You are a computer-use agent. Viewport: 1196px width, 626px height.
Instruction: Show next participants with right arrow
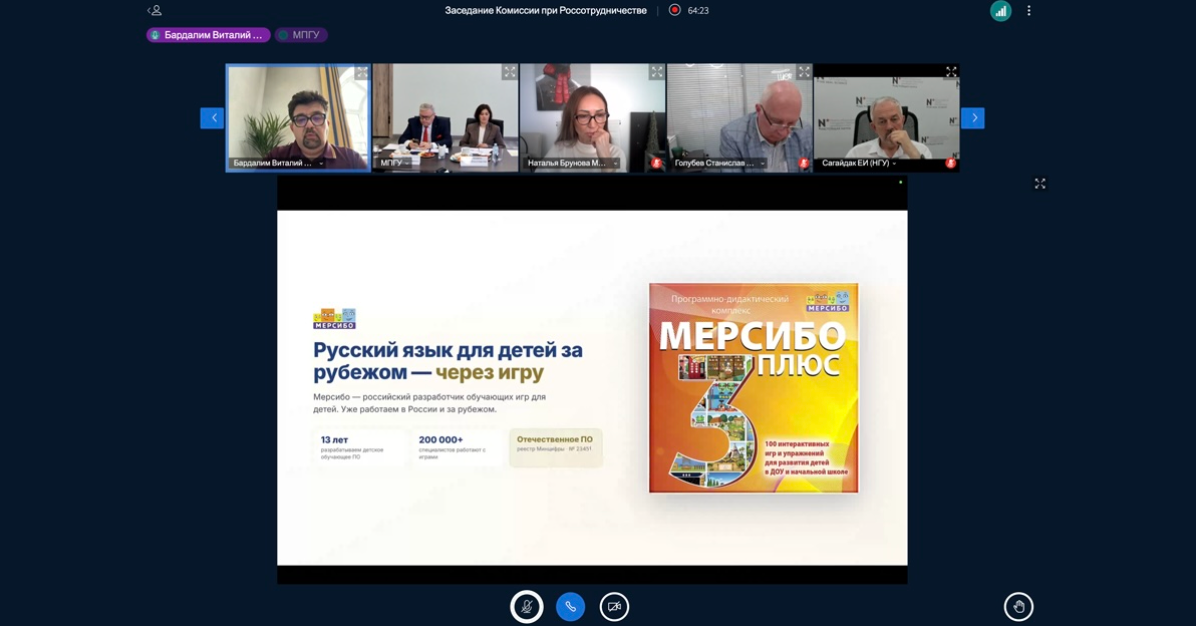click(x=973, y=118)
